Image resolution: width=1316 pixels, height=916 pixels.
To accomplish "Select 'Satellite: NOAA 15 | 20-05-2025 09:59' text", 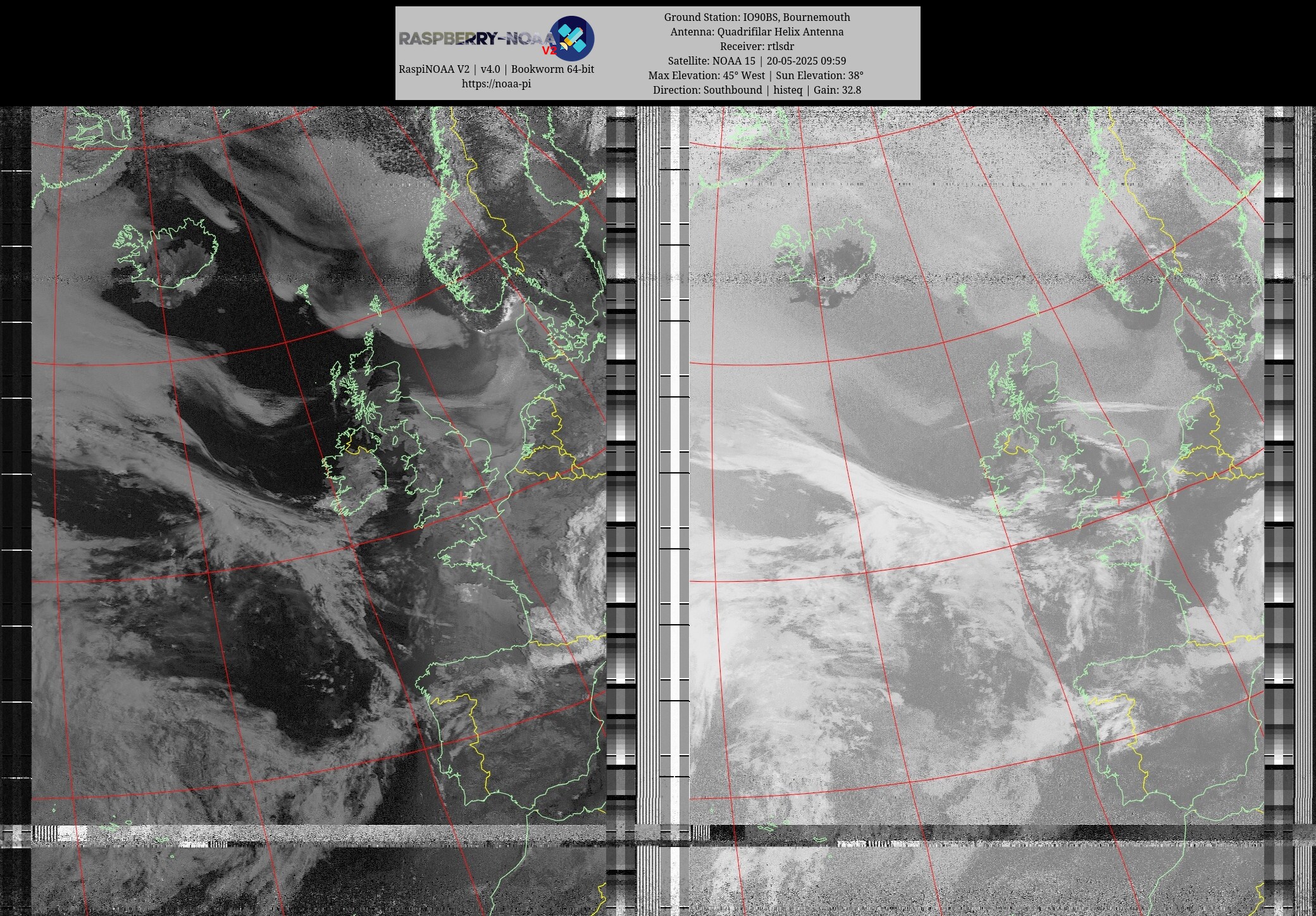I will point(757,61).
